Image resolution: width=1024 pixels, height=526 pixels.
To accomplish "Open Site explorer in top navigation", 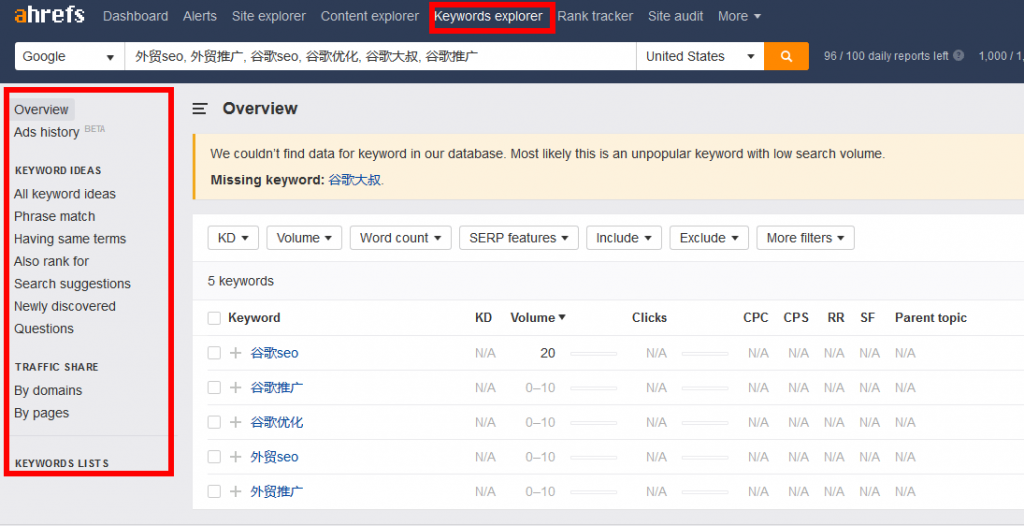I will (x=268, y=16).
